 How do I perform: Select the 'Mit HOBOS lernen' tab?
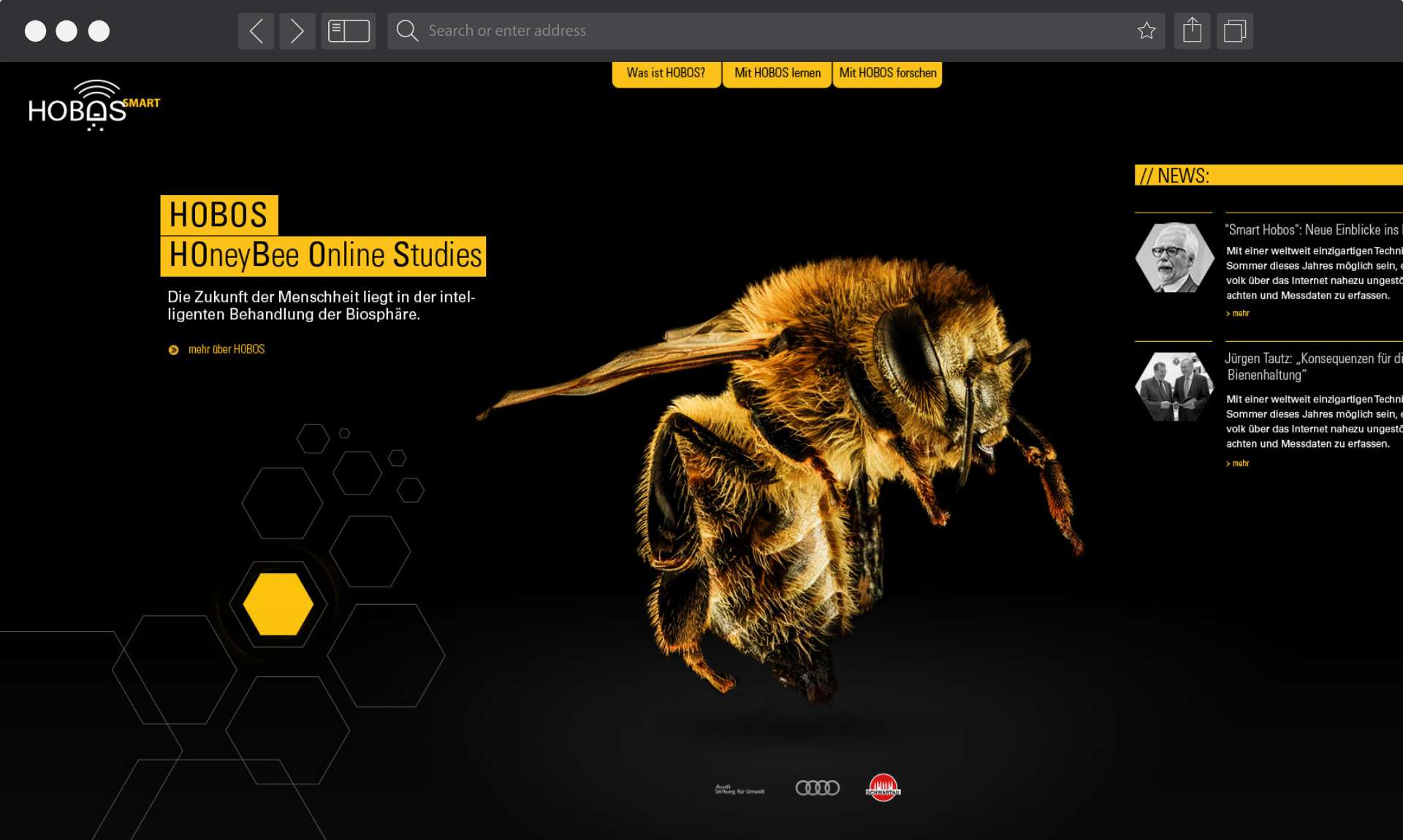click(x=777, y=74)
